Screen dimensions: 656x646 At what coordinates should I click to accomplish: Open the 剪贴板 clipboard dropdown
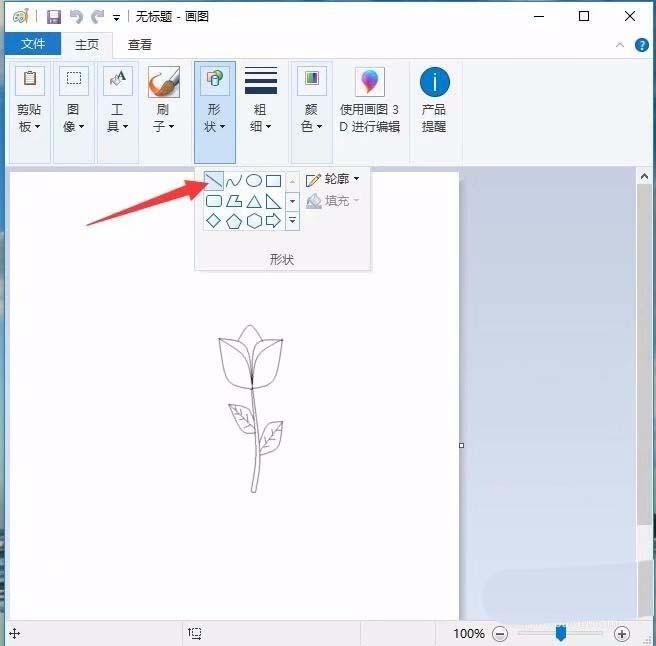[30, 112]
